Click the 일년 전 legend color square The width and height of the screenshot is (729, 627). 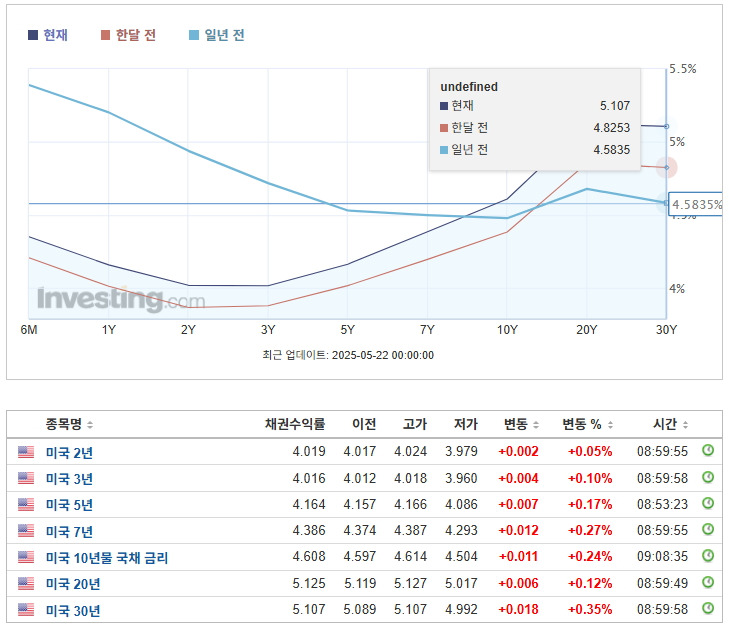(194, 35)
